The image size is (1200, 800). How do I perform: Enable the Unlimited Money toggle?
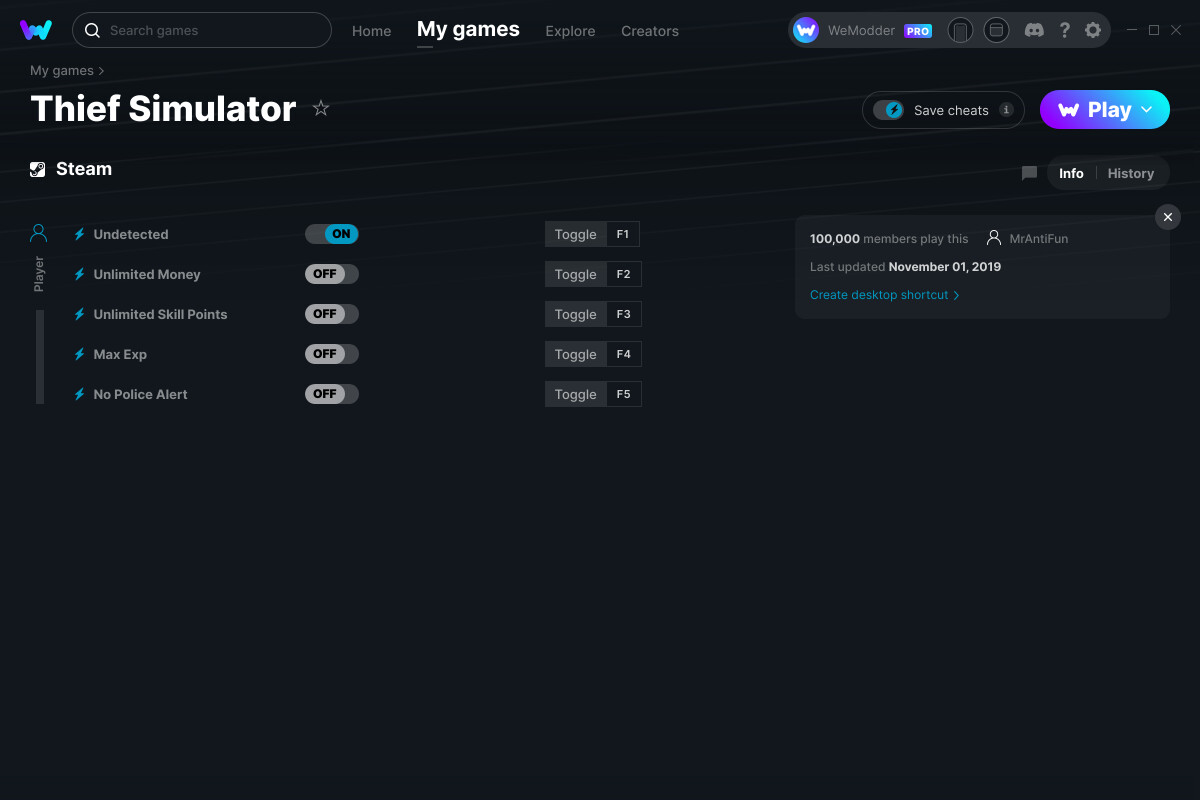332,274
